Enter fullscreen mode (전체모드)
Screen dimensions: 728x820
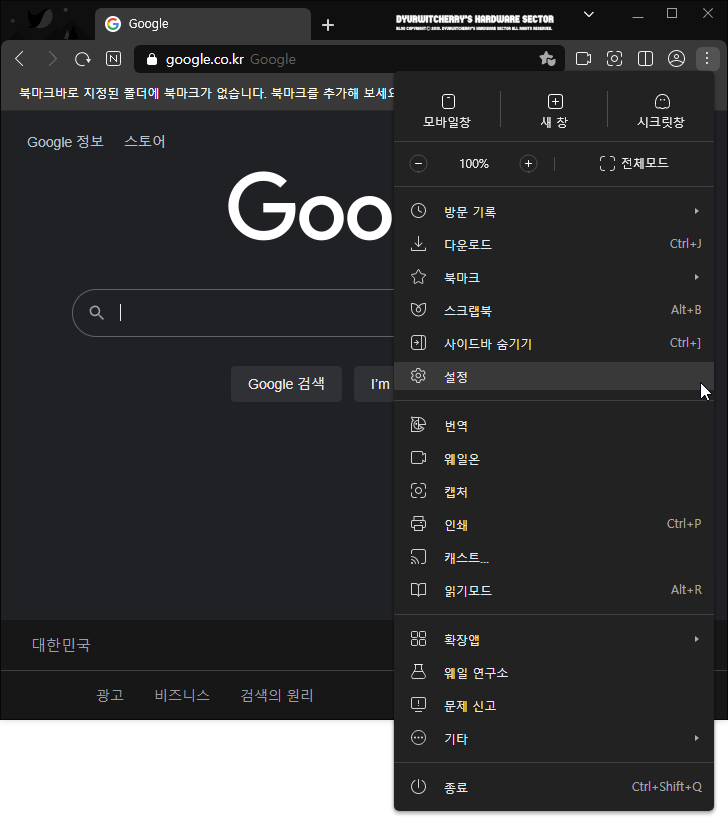click(x=634, y=164)
